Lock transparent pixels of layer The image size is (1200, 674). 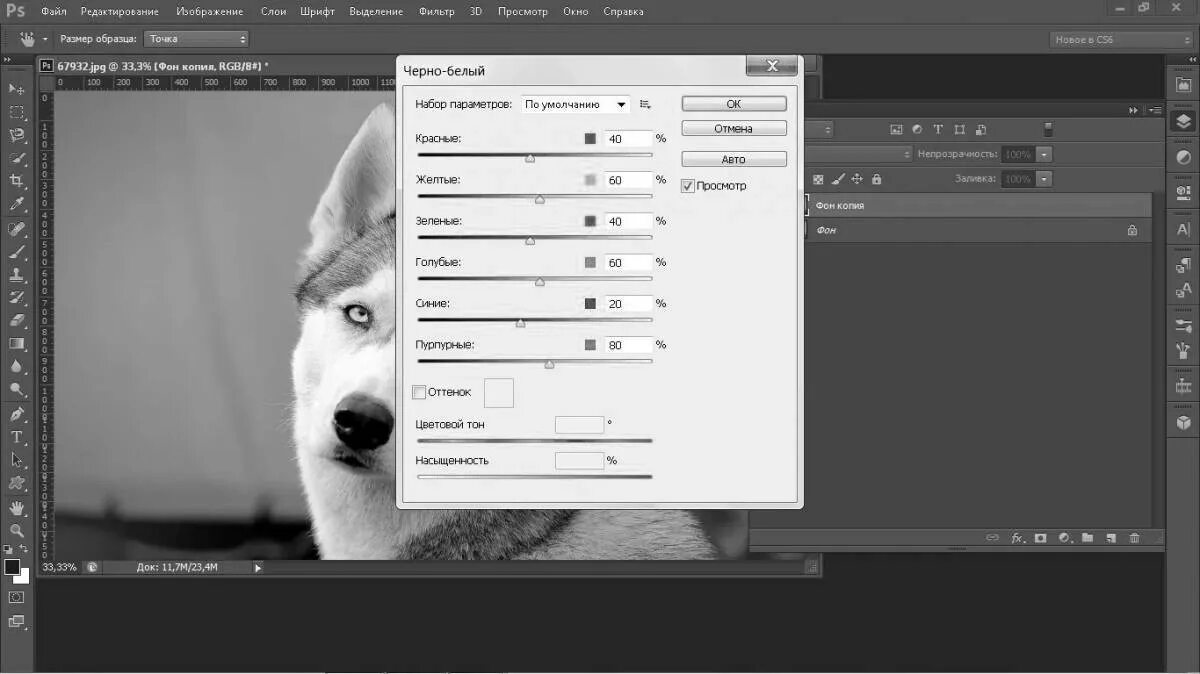tap(818, 179)
